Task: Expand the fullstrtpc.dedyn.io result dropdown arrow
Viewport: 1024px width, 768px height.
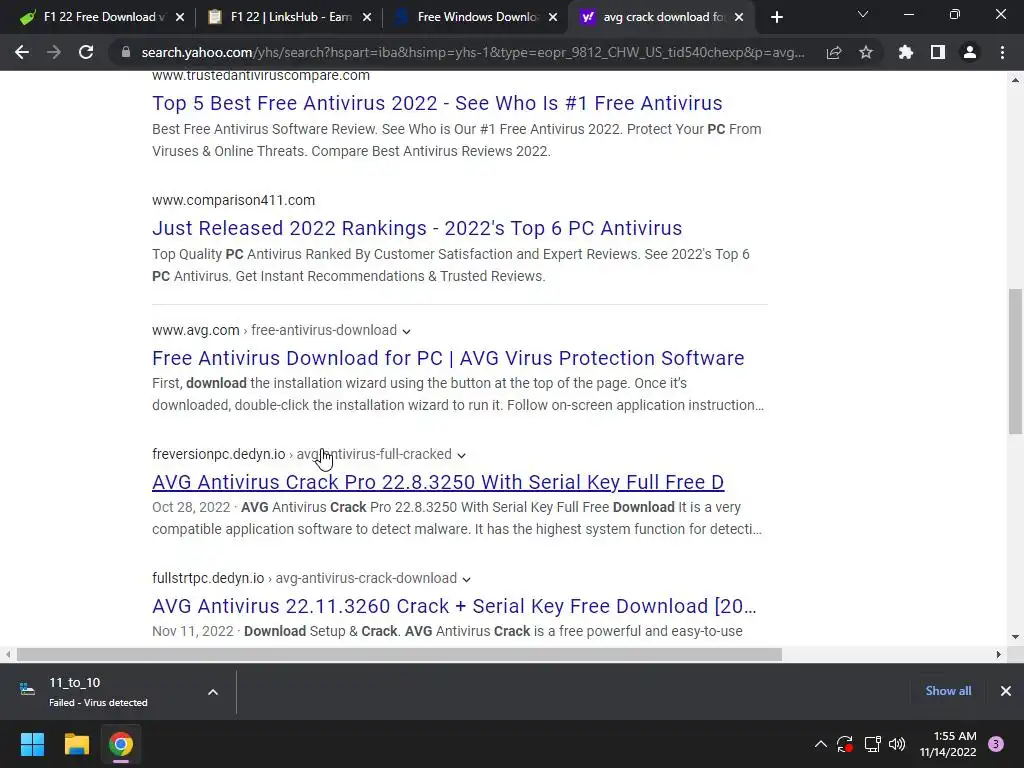Action: point(466,579)
